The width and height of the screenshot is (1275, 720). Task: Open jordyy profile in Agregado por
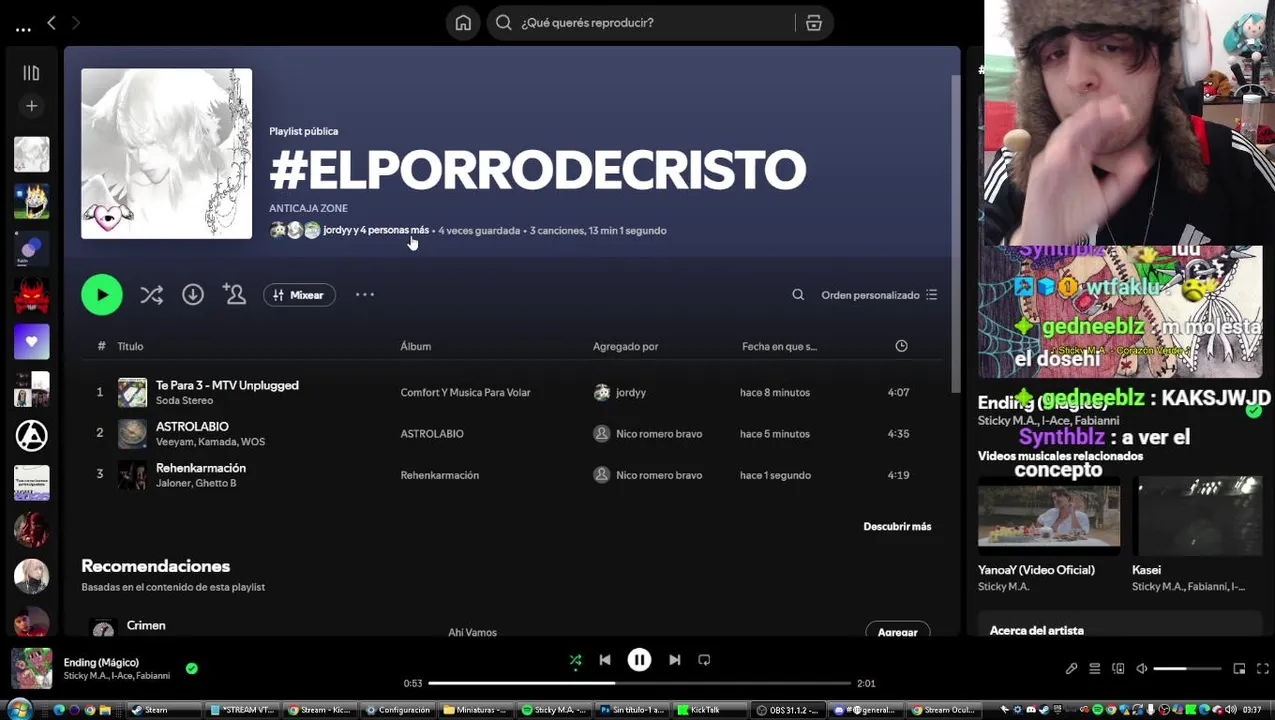[630, 392]
